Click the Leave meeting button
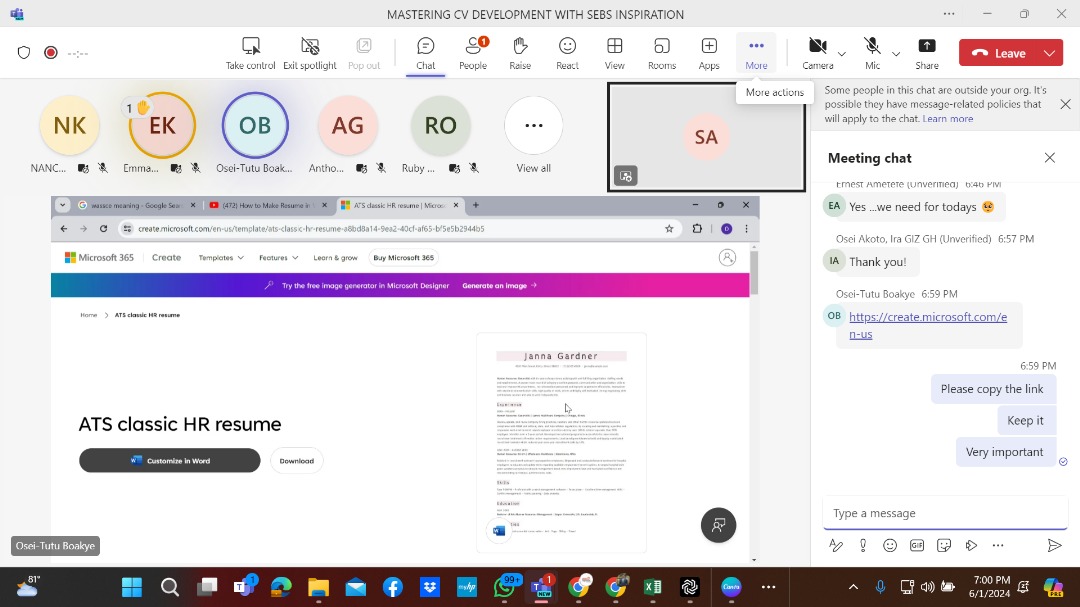The image size is (1080, 607). tap(998, 53)
